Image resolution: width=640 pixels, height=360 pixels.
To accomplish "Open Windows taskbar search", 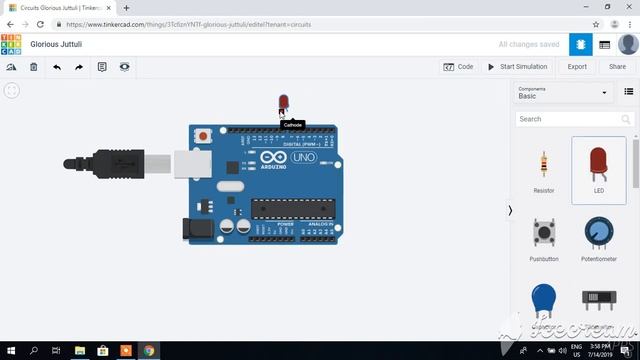I will 34,351.
